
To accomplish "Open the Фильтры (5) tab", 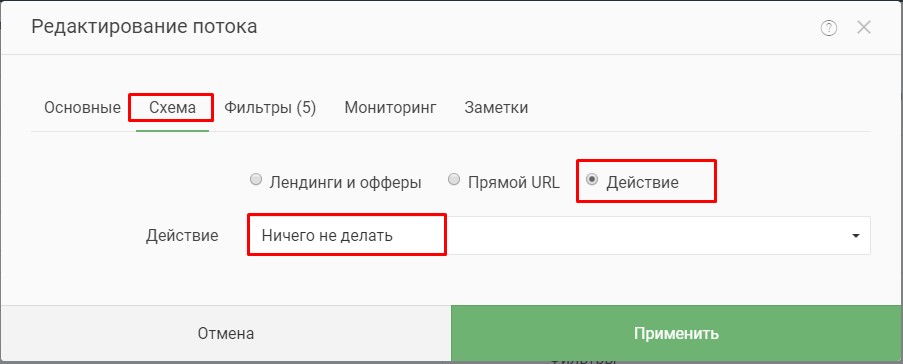I will (x=270, y=108).
